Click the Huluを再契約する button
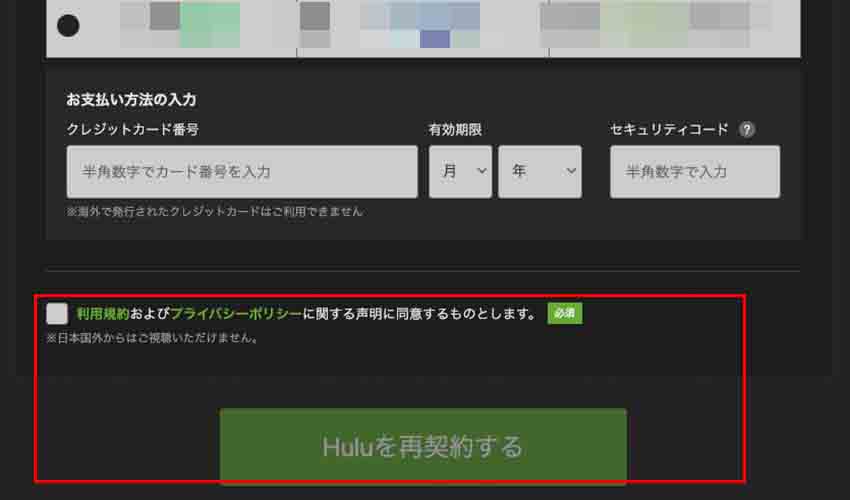 pos(423,446)
